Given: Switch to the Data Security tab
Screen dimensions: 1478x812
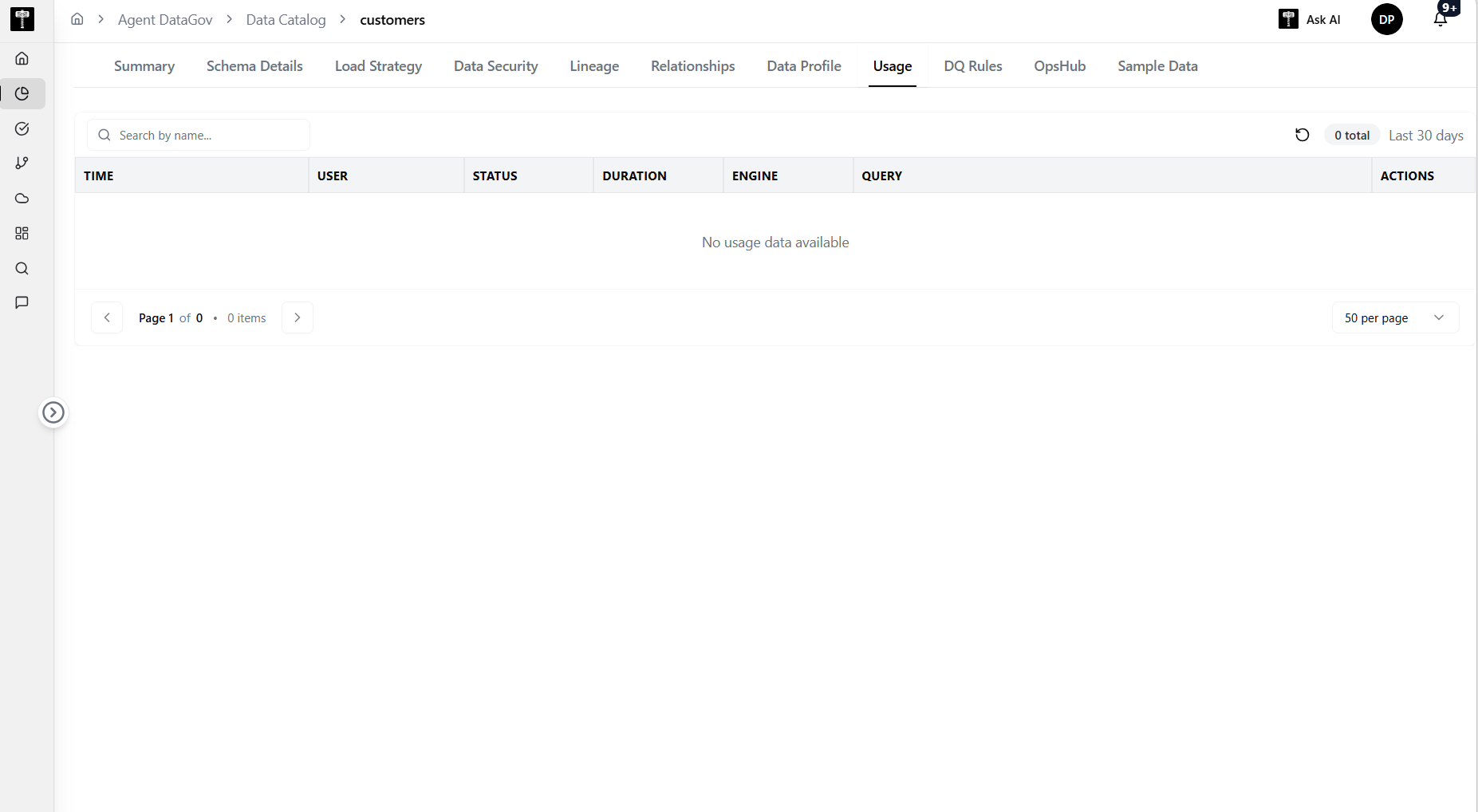Looking at the screenshot, I should (x=496, y=66).
